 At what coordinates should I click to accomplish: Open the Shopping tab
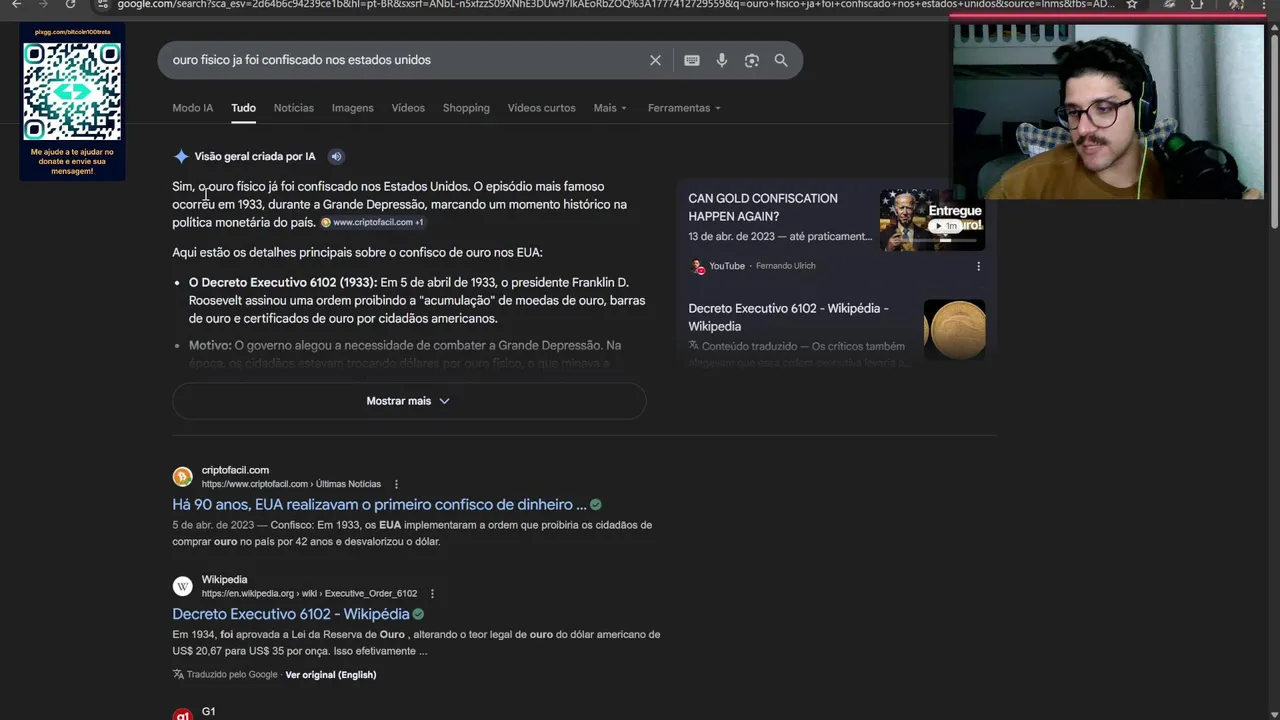point(466,108)
